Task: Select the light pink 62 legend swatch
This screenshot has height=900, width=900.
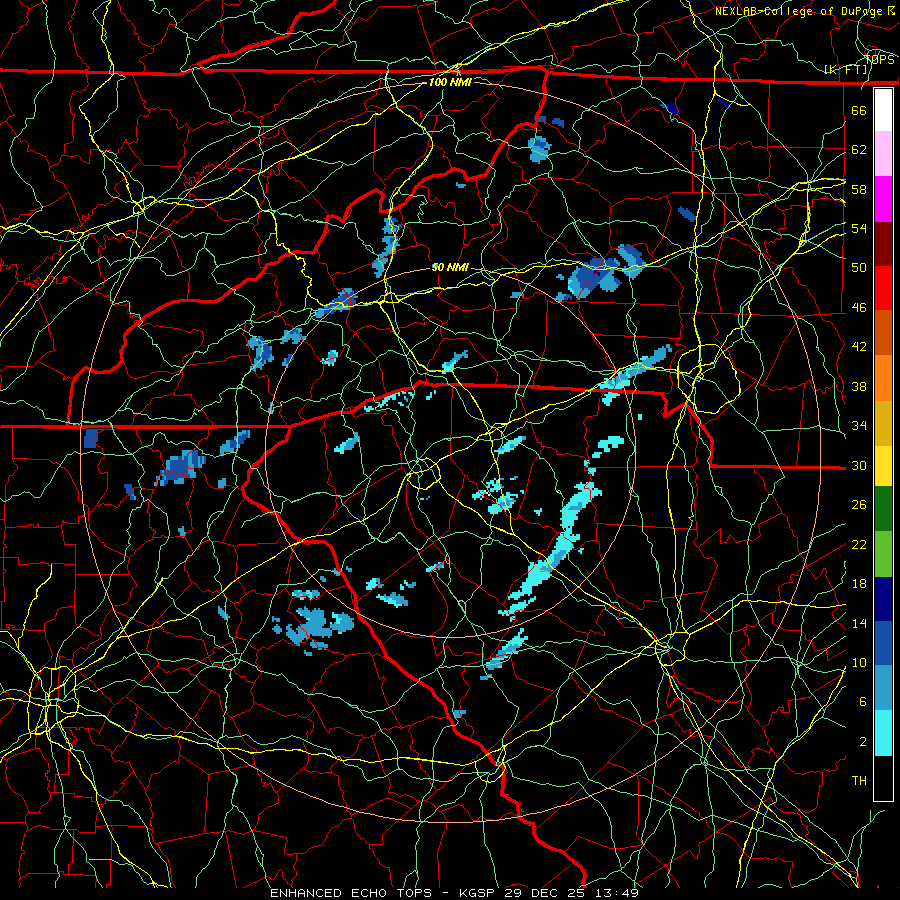Action: (883, 154)
